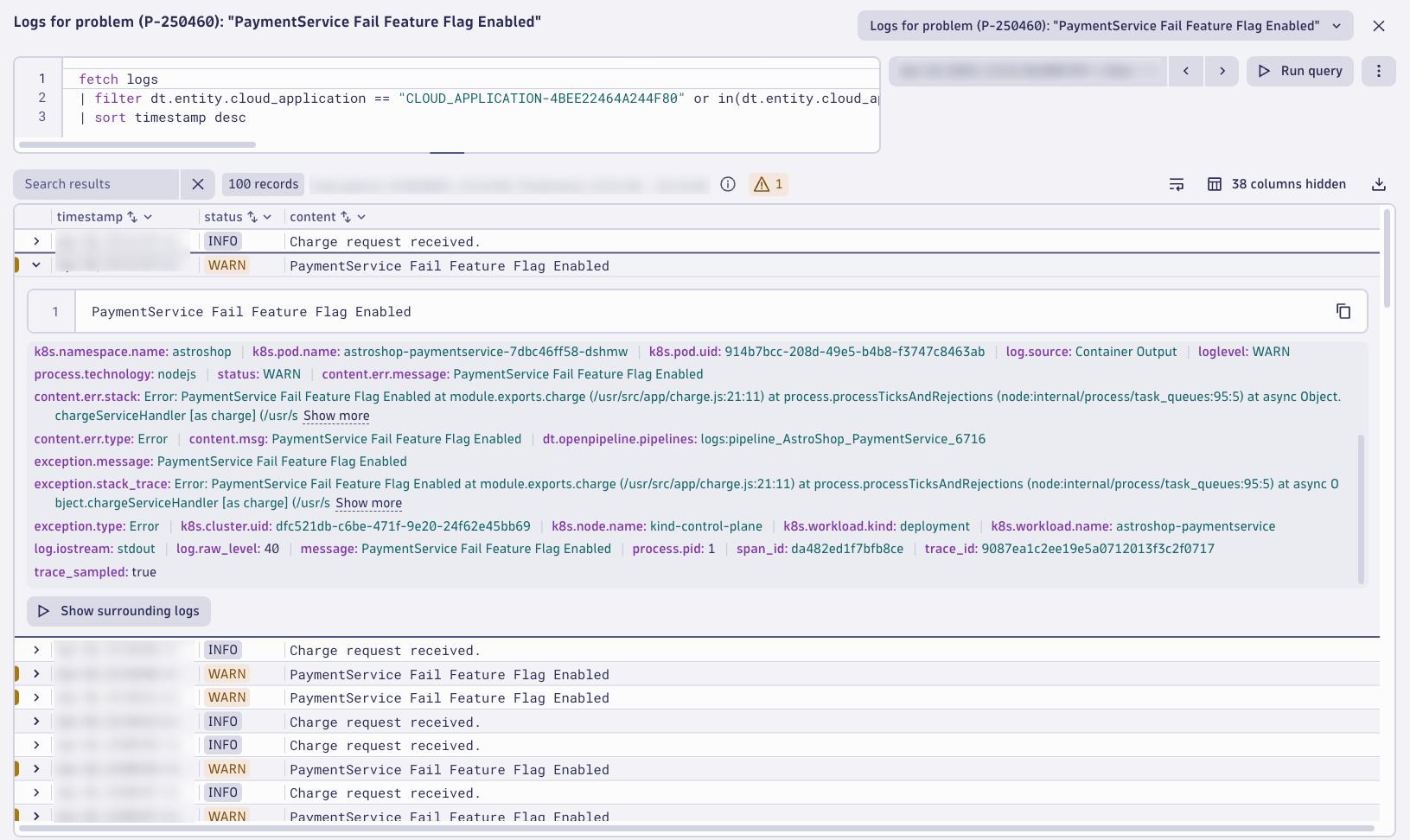Collapse the expanded WARN log row

pyautogui.click(x=36, y=265)
